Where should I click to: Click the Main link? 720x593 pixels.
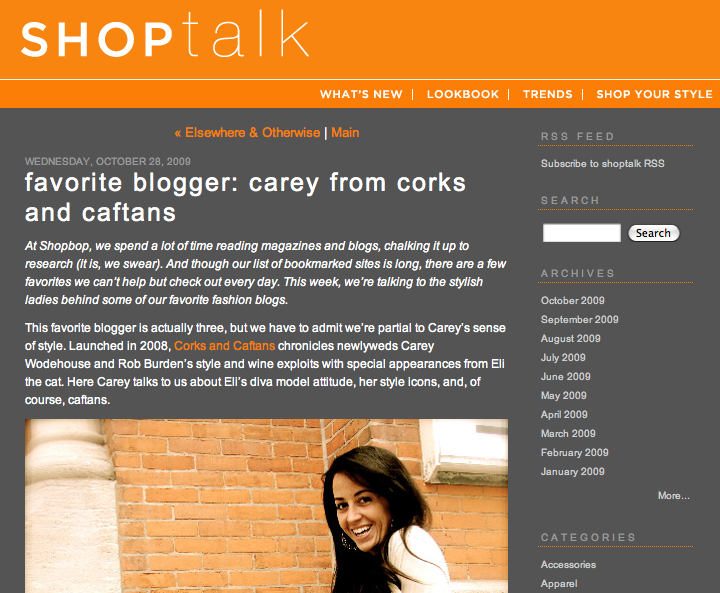coord(345,133)
